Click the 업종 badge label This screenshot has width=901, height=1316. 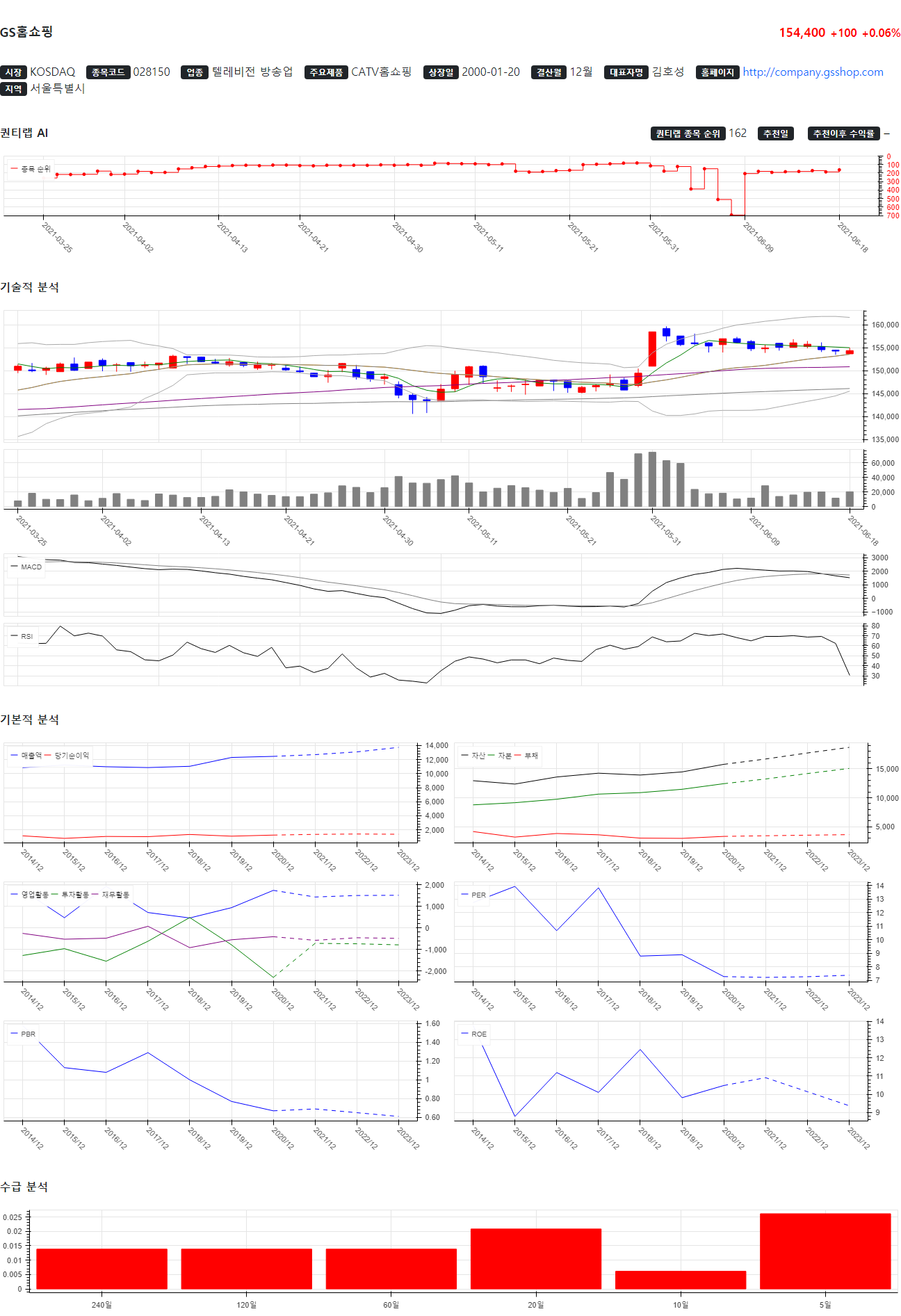pyautogui.click(x=195, y=72)
